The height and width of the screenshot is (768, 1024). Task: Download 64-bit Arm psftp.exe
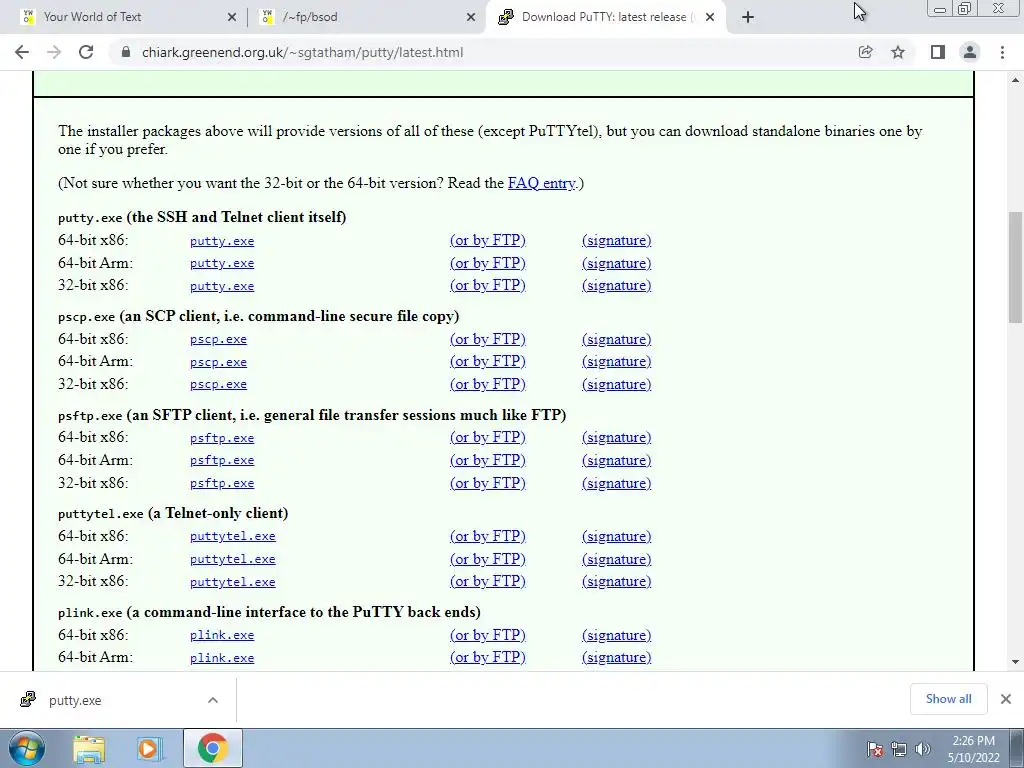coord(222,460)
